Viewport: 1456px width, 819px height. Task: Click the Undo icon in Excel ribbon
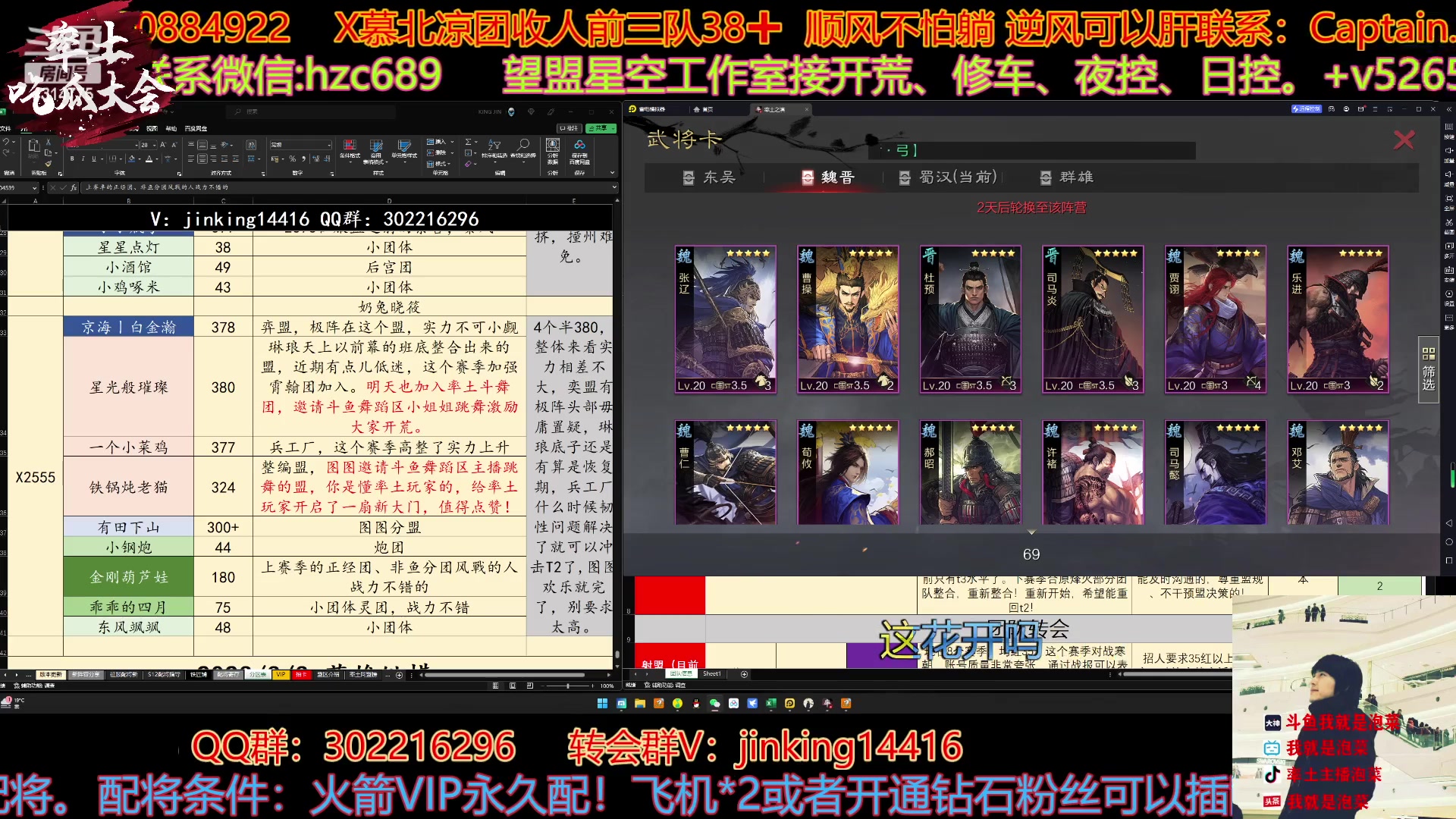click(6, 142)
